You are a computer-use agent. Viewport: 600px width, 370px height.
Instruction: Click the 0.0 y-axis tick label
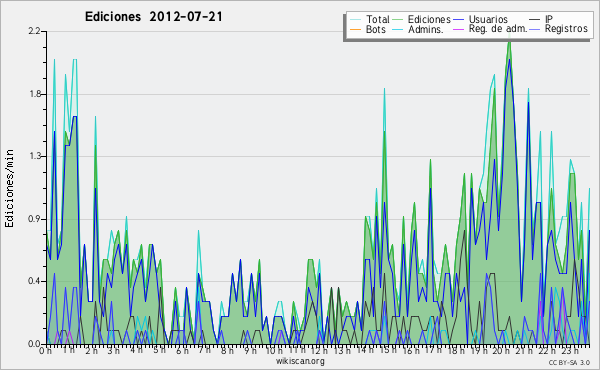tap(34, 344)
